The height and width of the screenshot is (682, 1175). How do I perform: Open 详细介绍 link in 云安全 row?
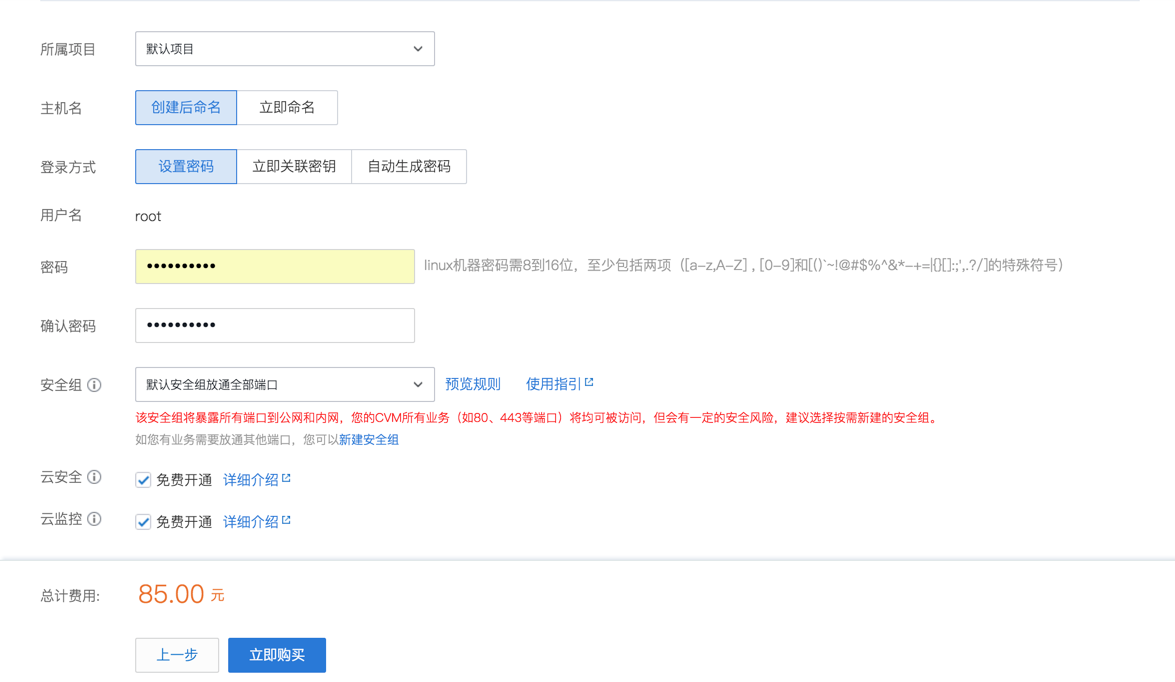point(257,480)
